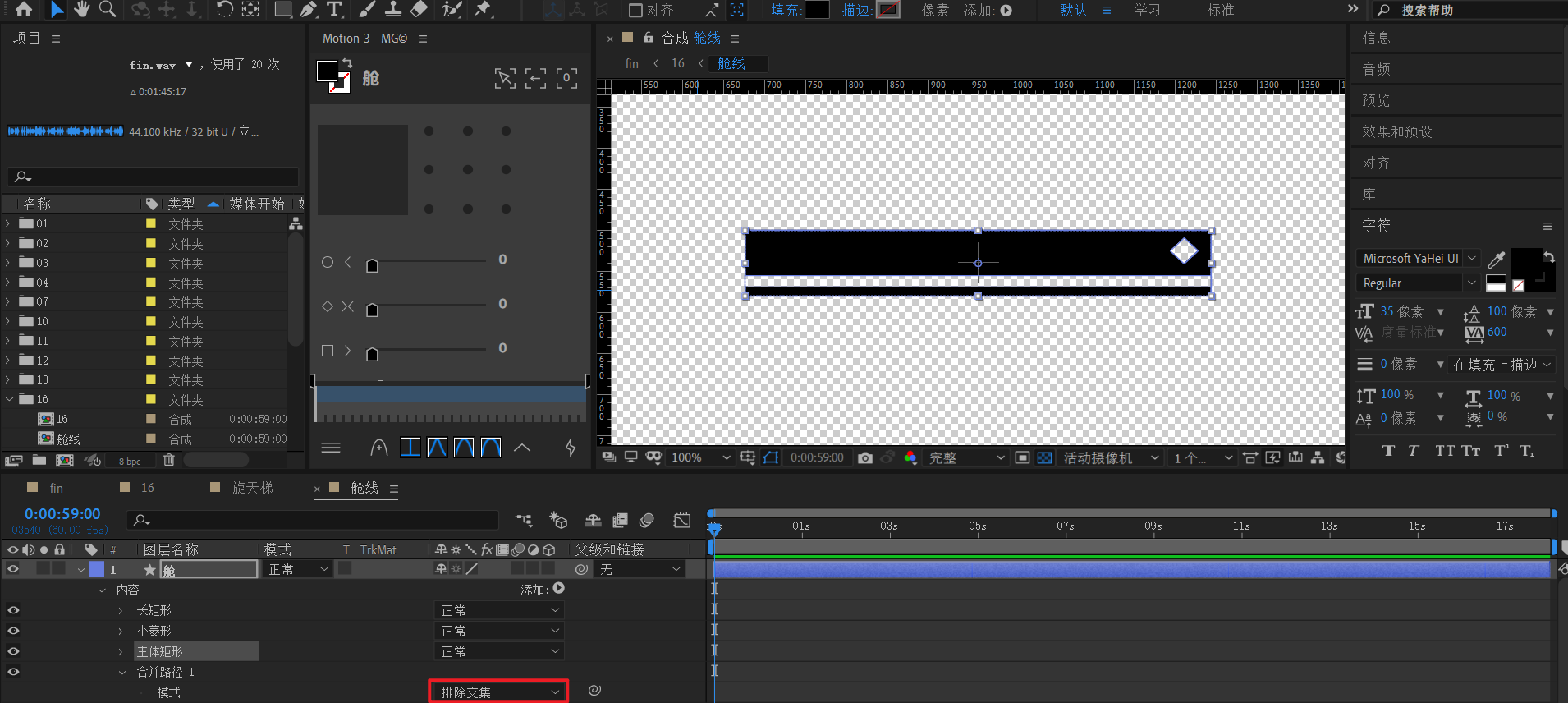
Task: Hide the 长矩形 shape group
Action: [13, 610]
